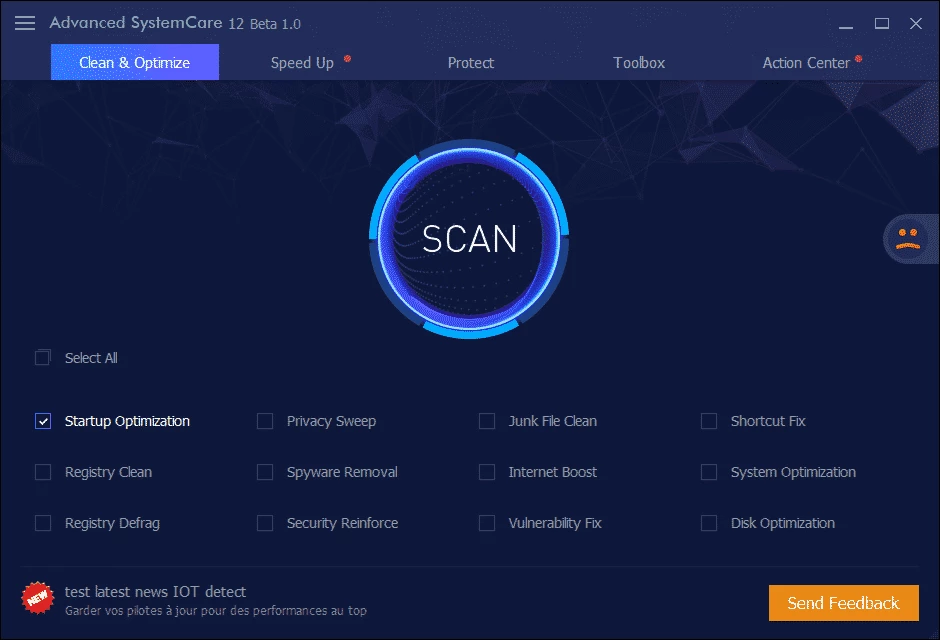Viewport: 940px width, 640px height.
Task: Click the red NEW badge icon
Action: [x=37, y=597]
